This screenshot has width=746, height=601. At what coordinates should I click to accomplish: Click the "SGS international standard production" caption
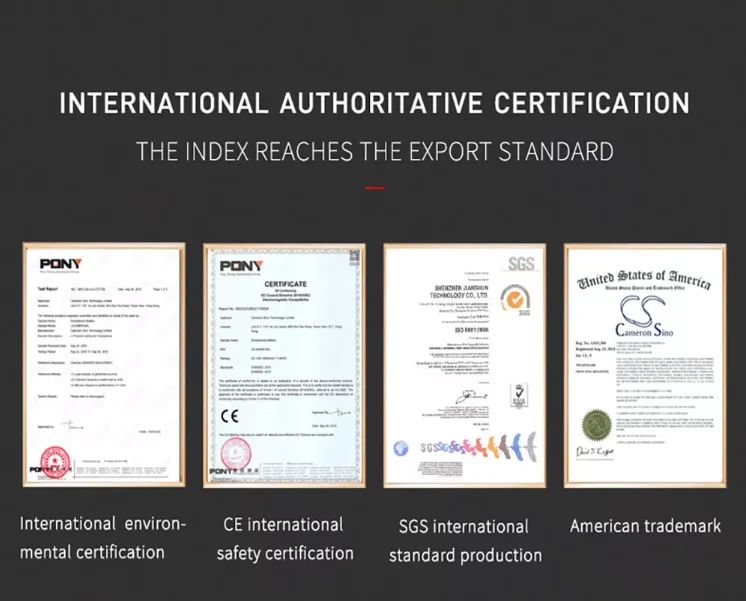tap(465, 540)
